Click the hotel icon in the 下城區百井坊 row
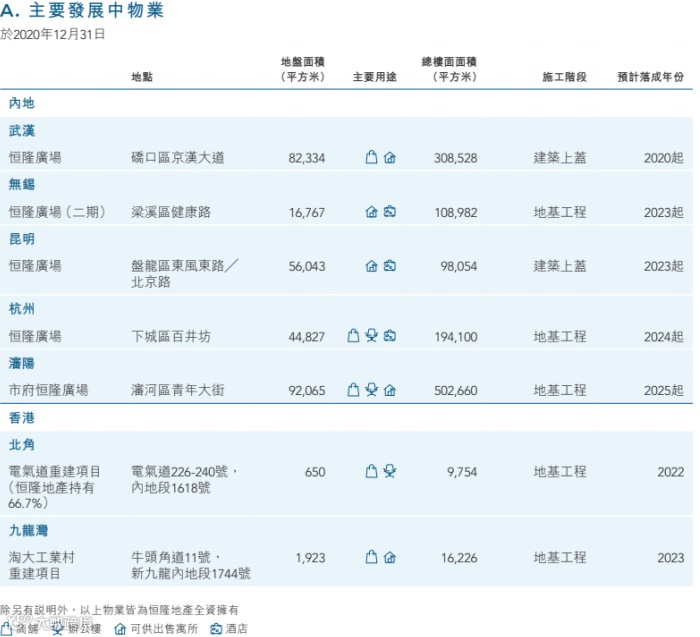The width and height of the screenshot is (700, 637). (x=390, y=335)
